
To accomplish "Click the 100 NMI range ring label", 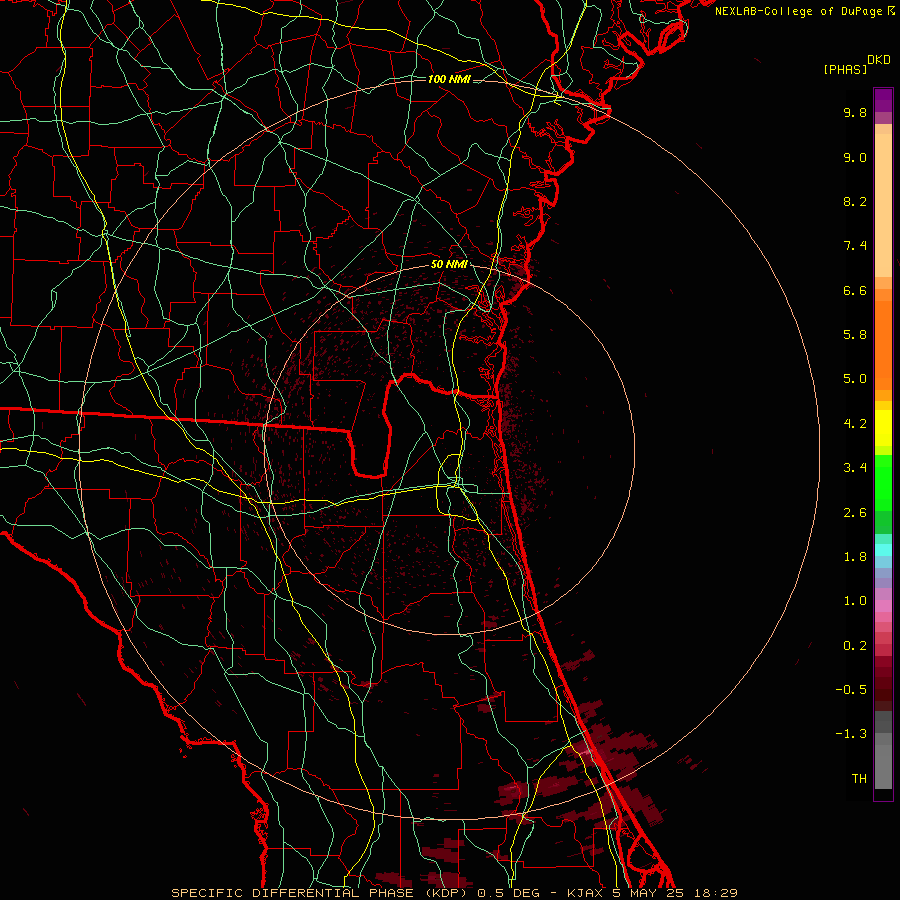I will point(449,79).
